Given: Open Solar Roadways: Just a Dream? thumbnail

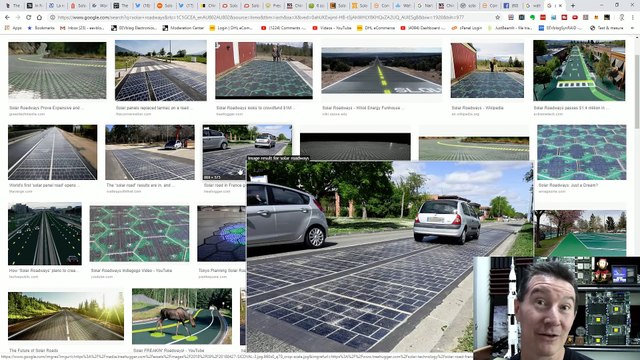Looking at the screenshot, I should pyautogui.click(x=582, y=152).
